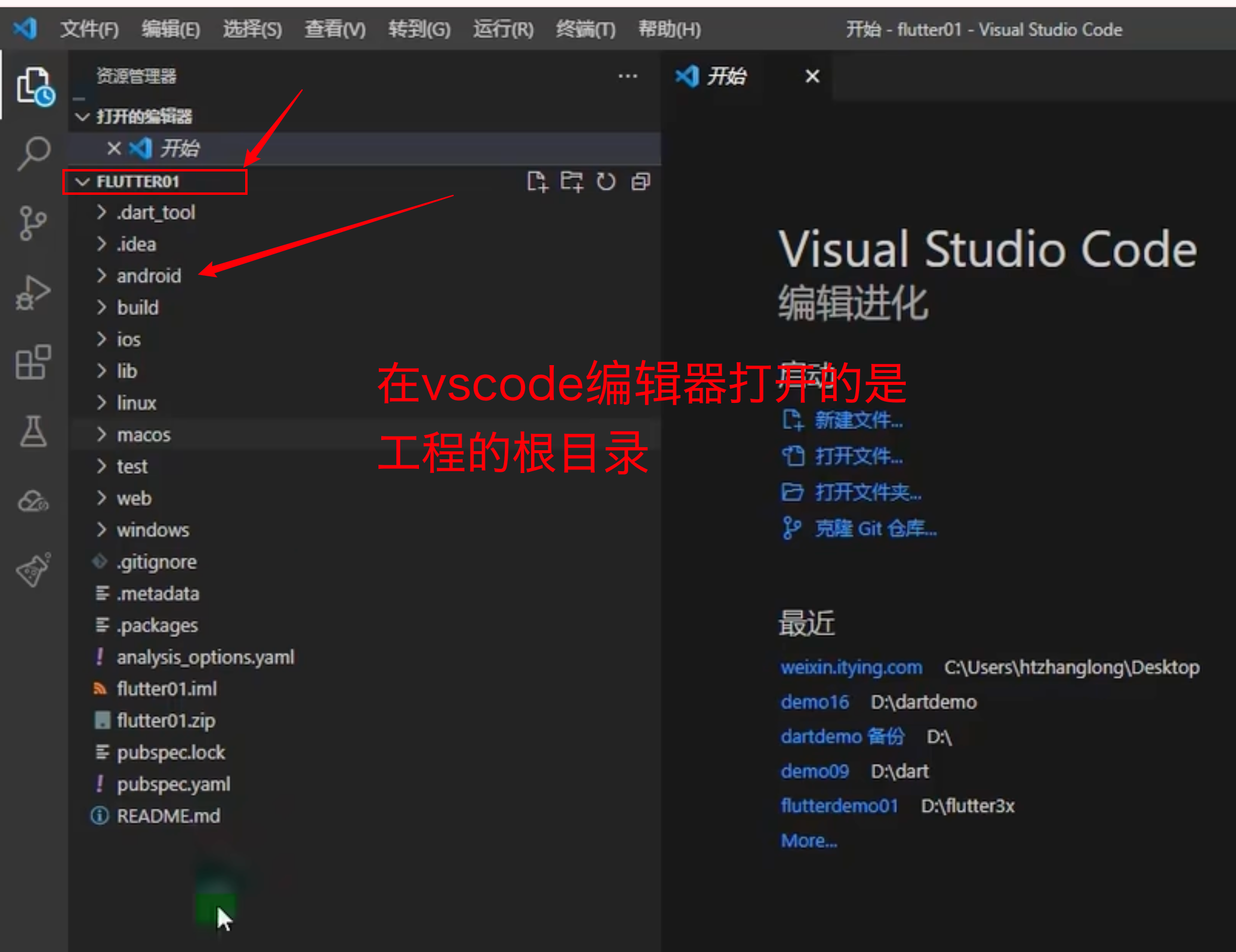Click the folder icon beside 打开文件夹

click(792, 492)
